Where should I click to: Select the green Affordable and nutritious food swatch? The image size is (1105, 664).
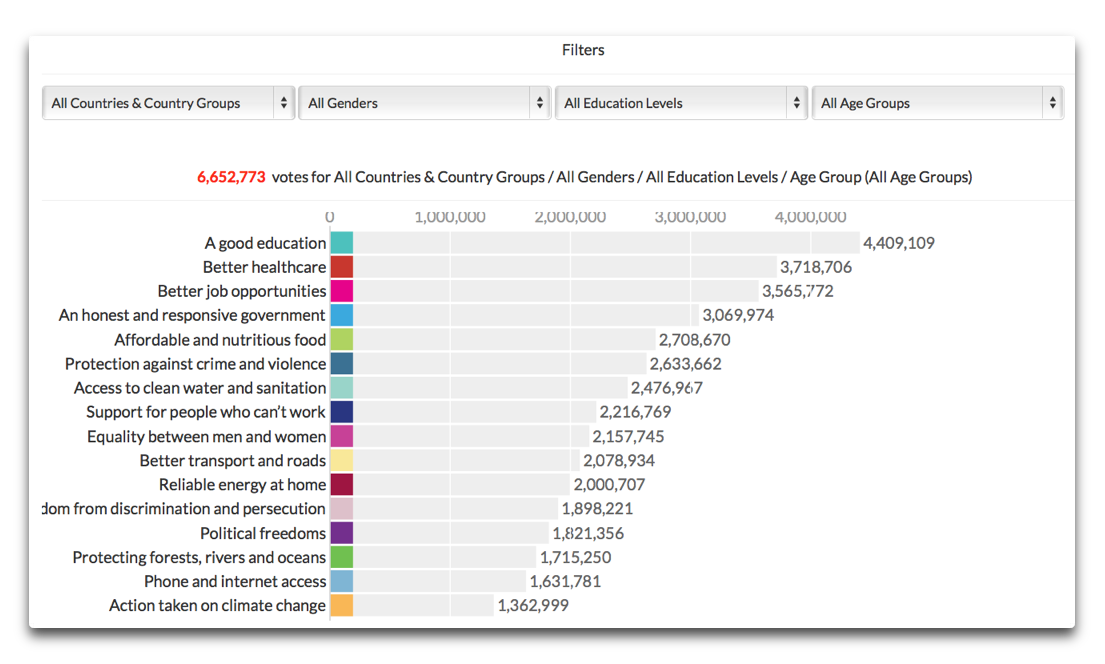pos(342,340)
